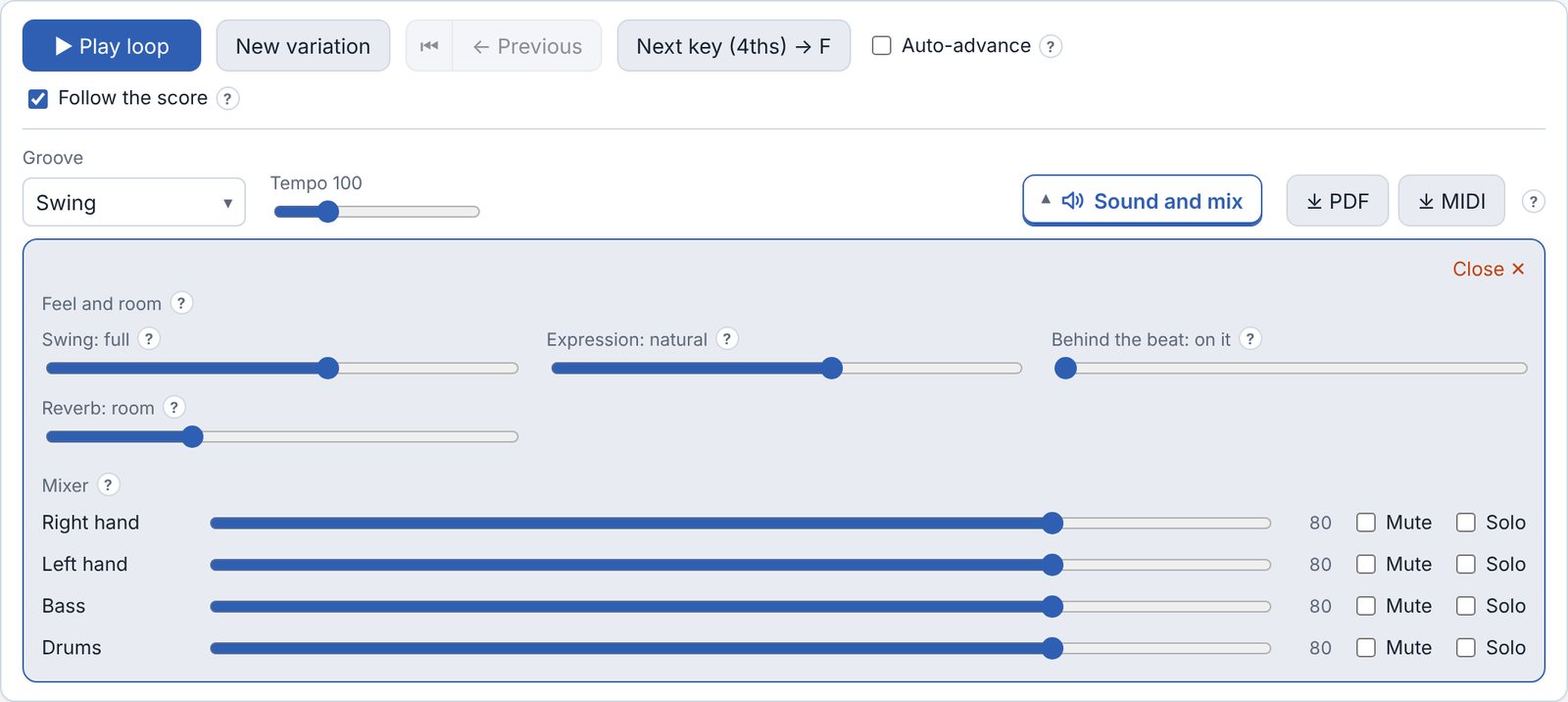
Task: Mute the Drums track
Action: (1366, 647)
